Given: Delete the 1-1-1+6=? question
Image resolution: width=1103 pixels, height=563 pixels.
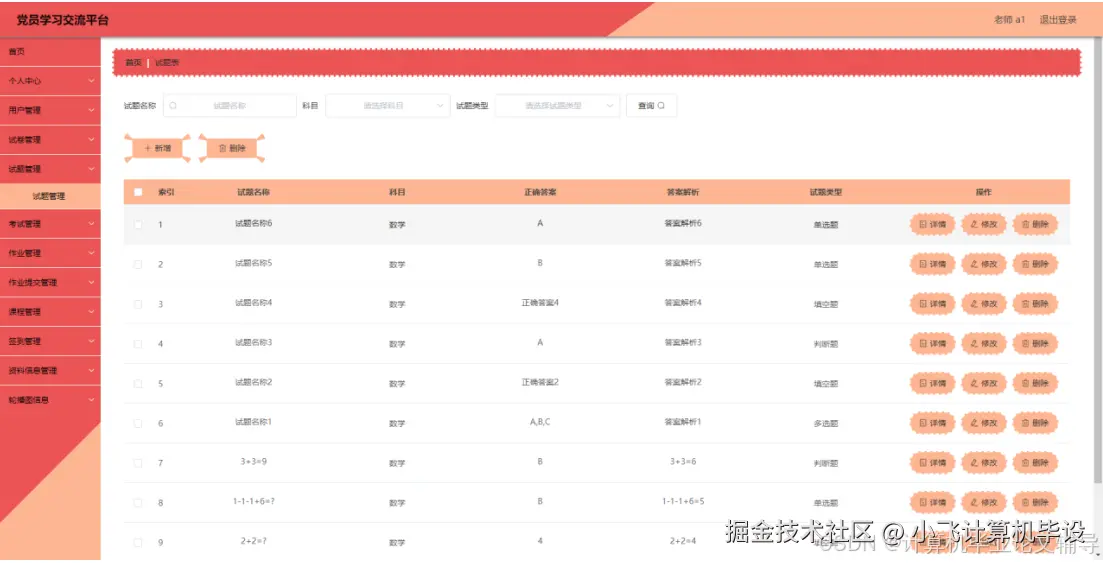Looking at the screenshot, I should tap(1035, 502).
